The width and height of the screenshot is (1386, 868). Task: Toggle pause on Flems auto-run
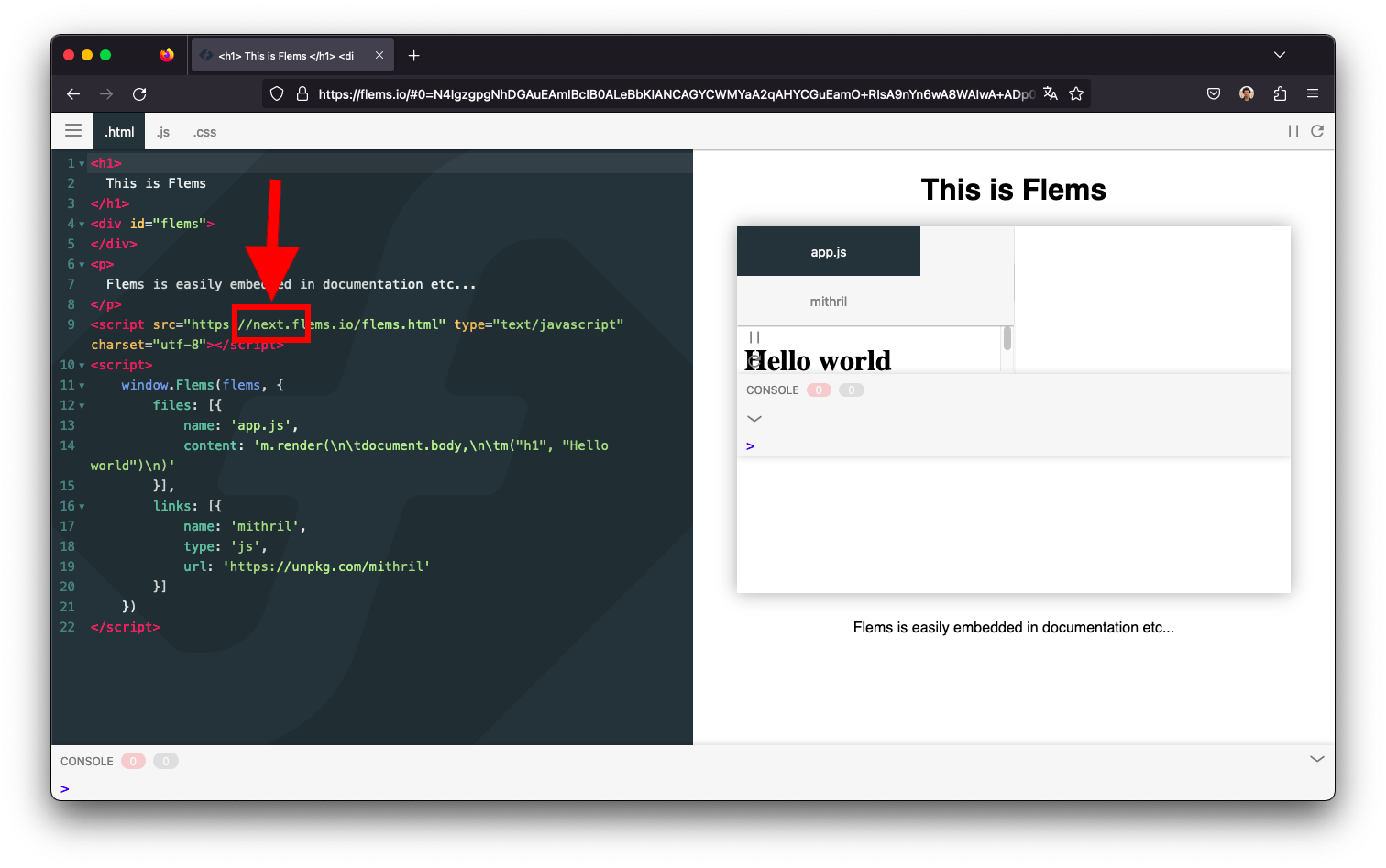(1292, 131)
